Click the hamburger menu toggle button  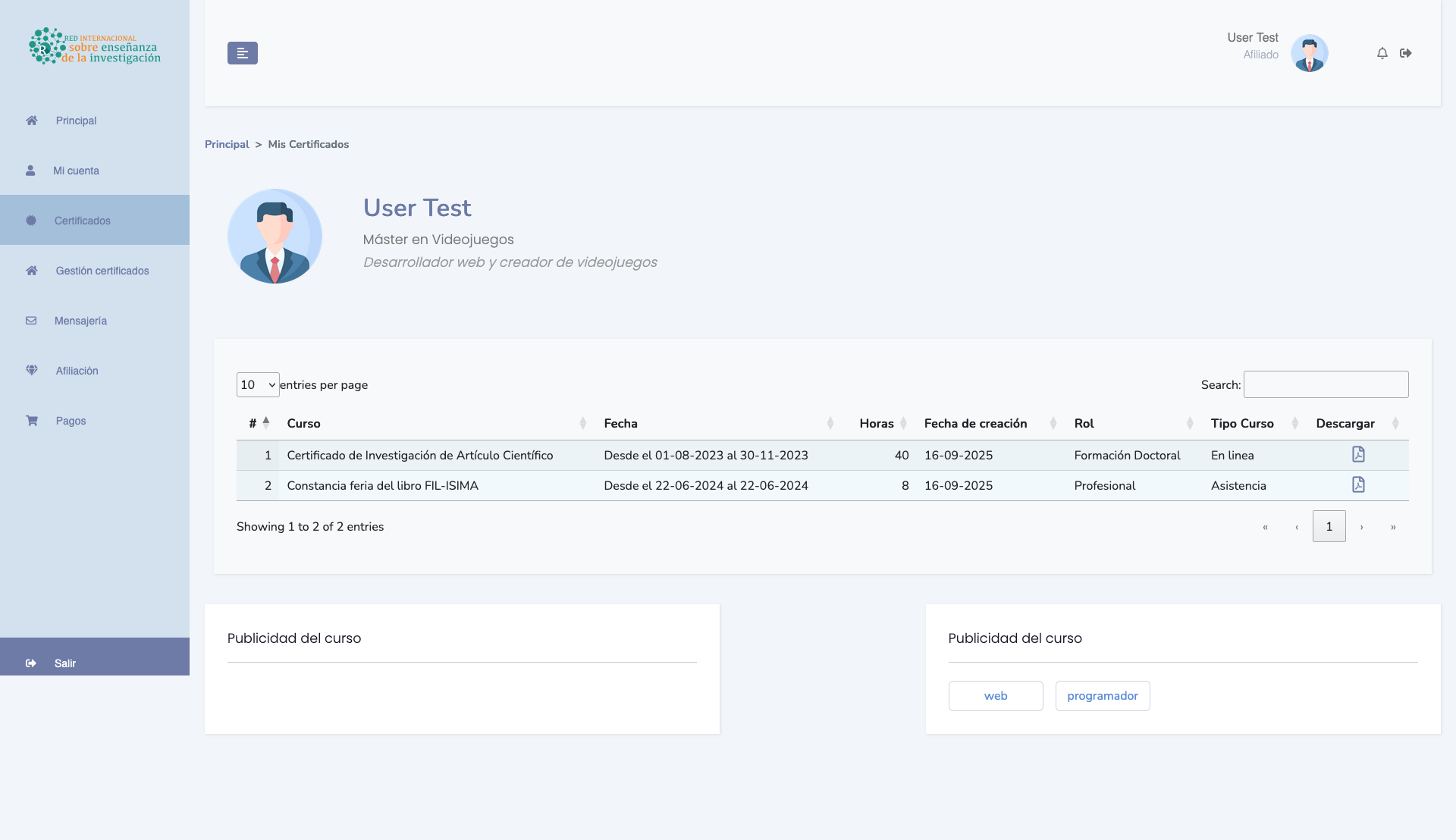243,53
